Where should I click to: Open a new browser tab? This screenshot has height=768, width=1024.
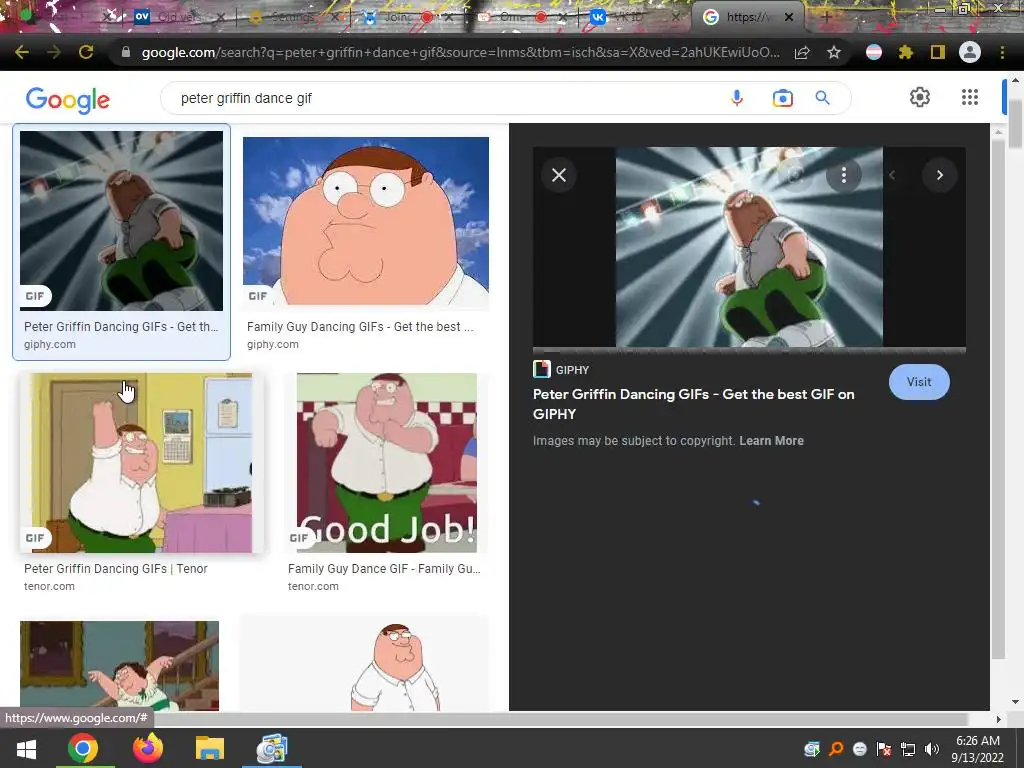[827, 18]
